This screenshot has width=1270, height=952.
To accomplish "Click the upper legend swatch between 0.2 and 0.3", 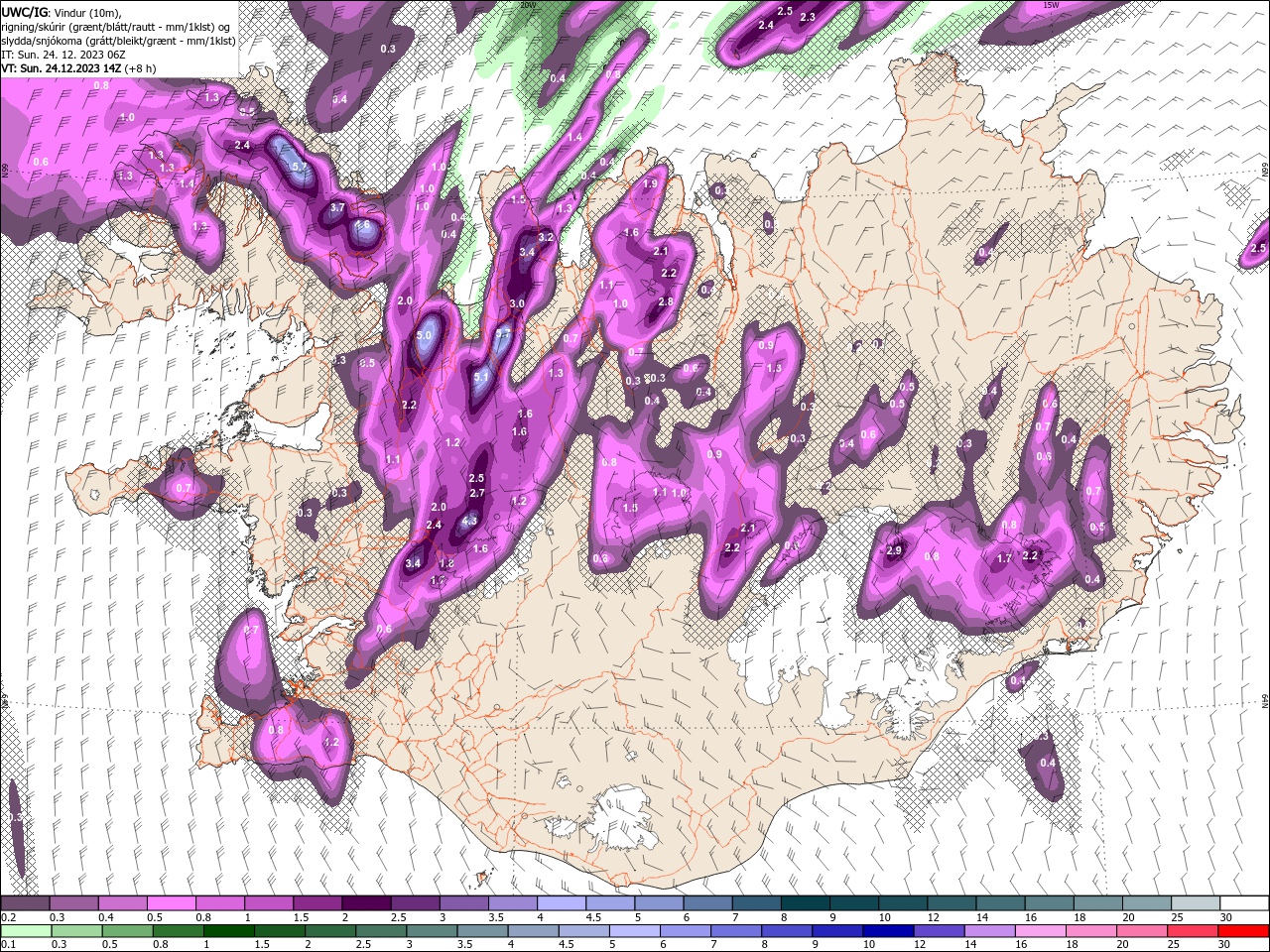I will [x=26, y=903].
